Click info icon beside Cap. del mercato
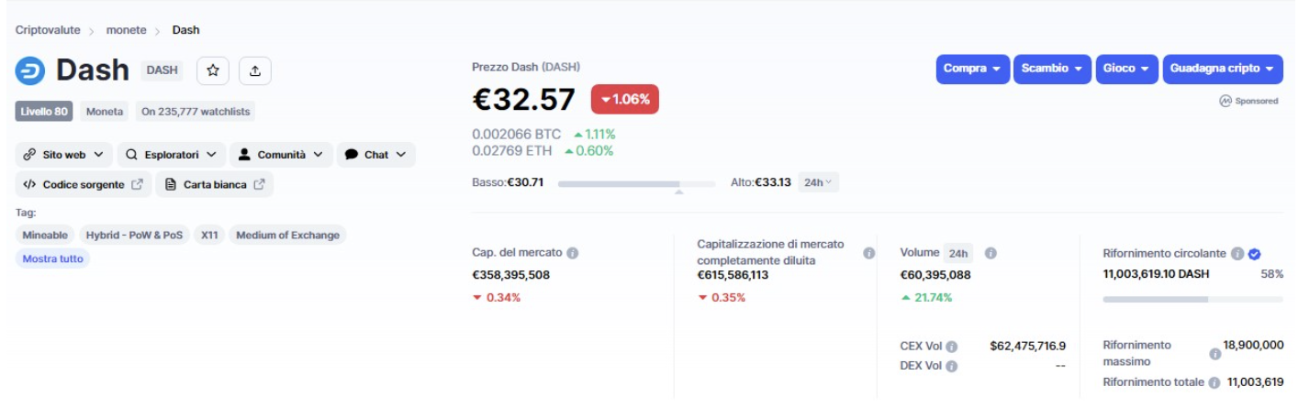 (573, 253)
